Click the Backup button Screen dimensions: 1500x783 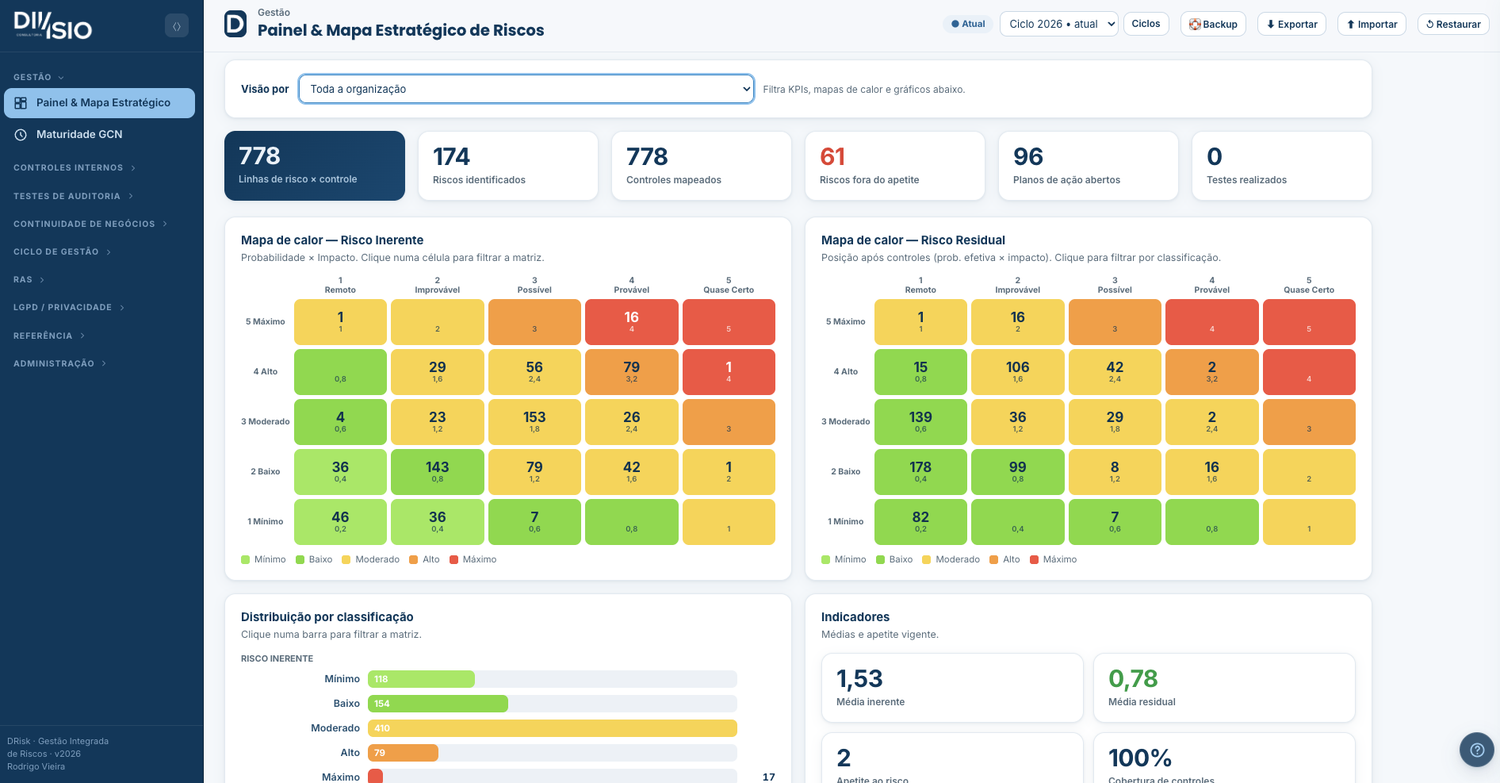click(1213, 24)
